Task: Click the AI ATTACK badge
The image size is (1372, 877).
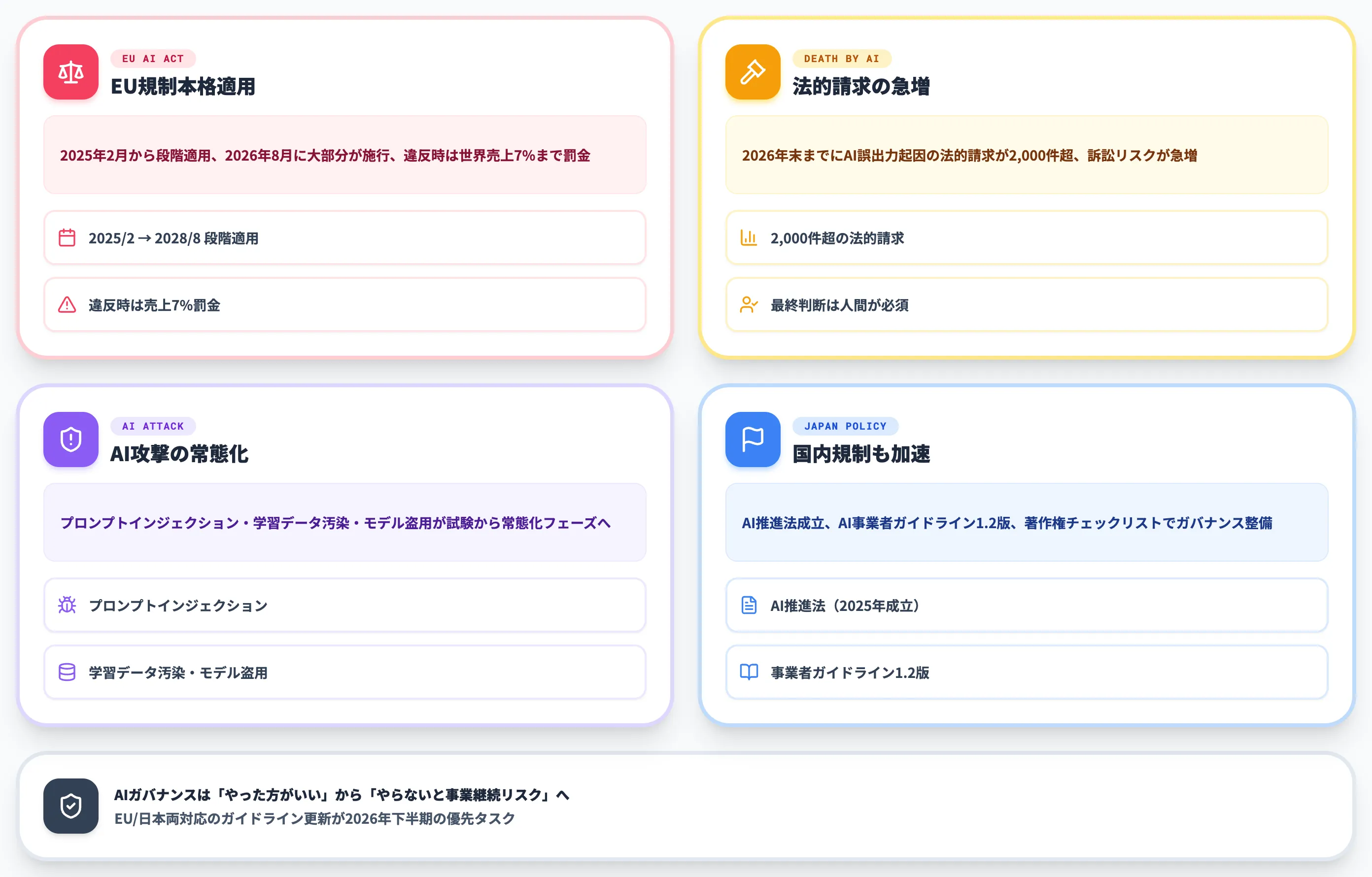Action: [x=153, y=426]
